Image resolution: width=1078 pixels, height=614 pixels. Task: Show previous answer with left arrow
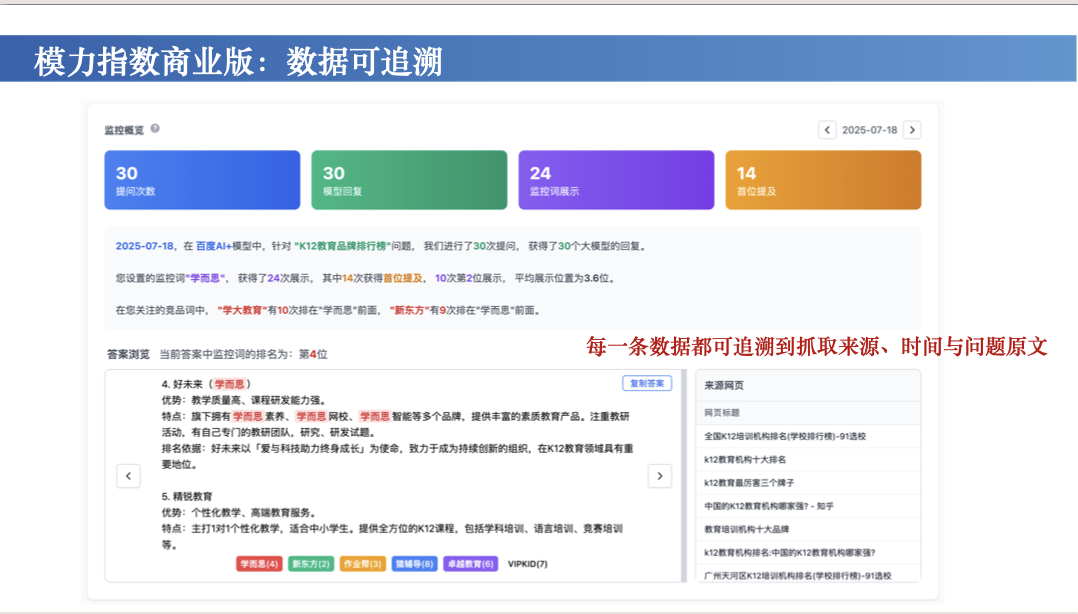point(129,476)
